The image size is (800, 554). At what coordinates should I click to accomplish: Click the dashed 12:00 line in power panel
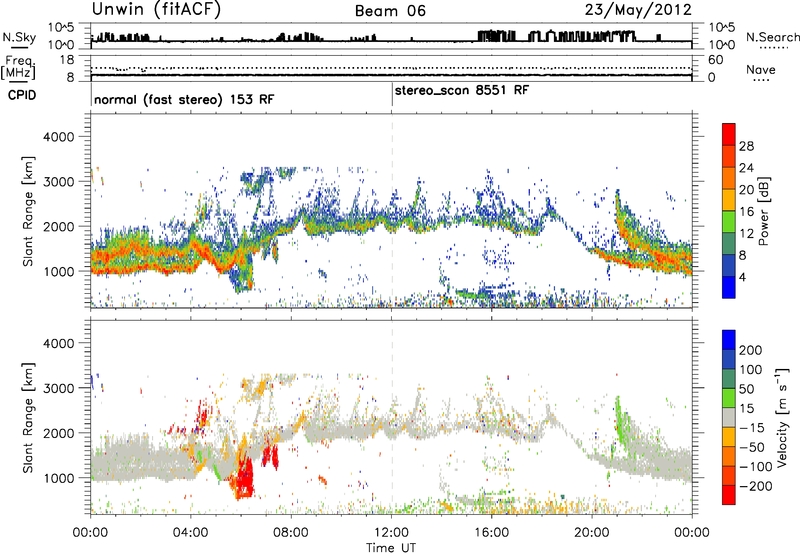point(392,211)
